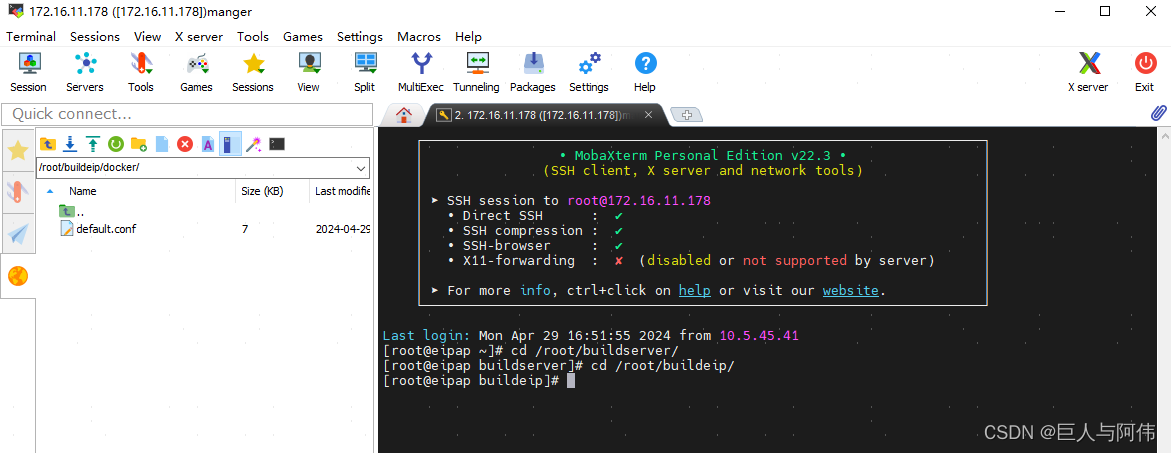Open the Sessions menu
Image resolution: width=1171 pixels, height=453 pixels.
pos(95,37)
